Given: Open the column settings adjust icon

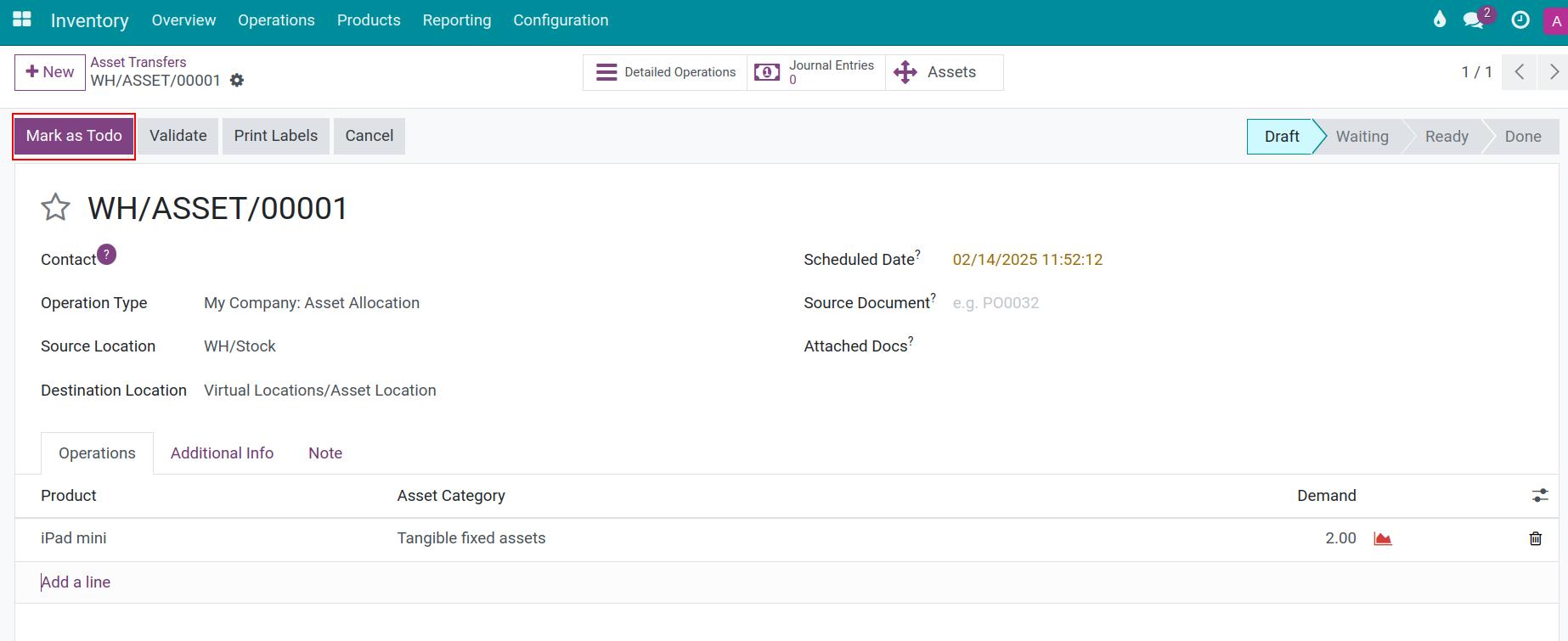Looking at the screenshot, I should [1539, 495].
